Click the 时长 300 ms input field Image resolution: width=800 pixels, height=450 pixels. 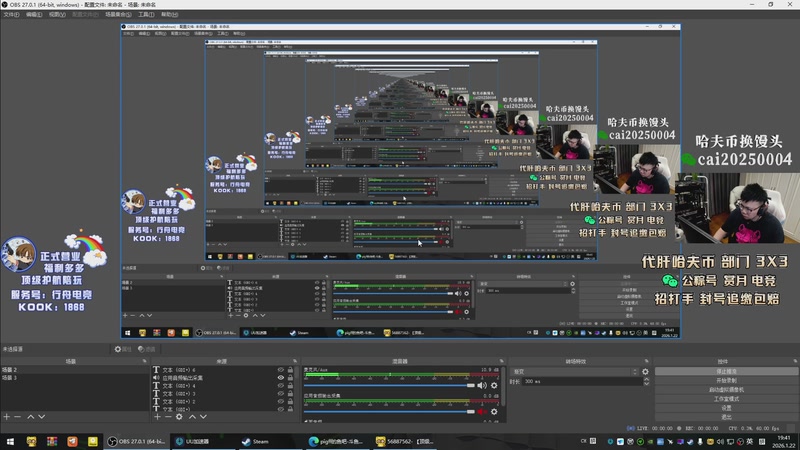tap(581, 381)
